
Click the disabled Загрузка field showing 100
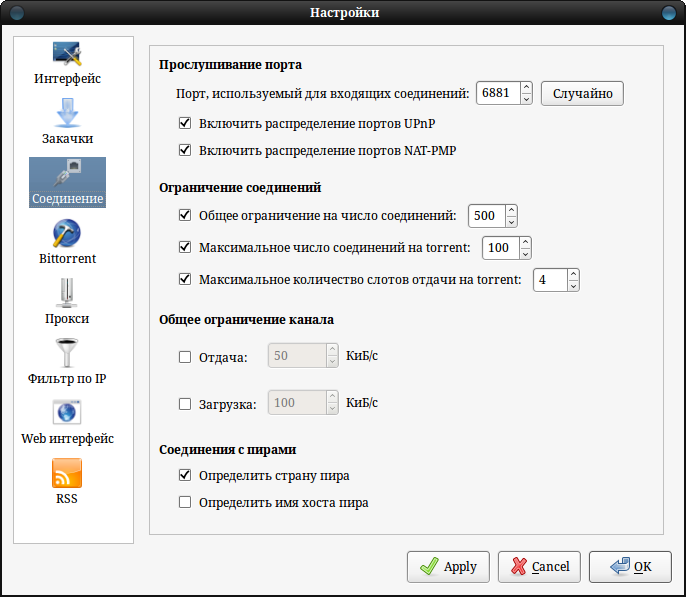(x=297, y=402)
